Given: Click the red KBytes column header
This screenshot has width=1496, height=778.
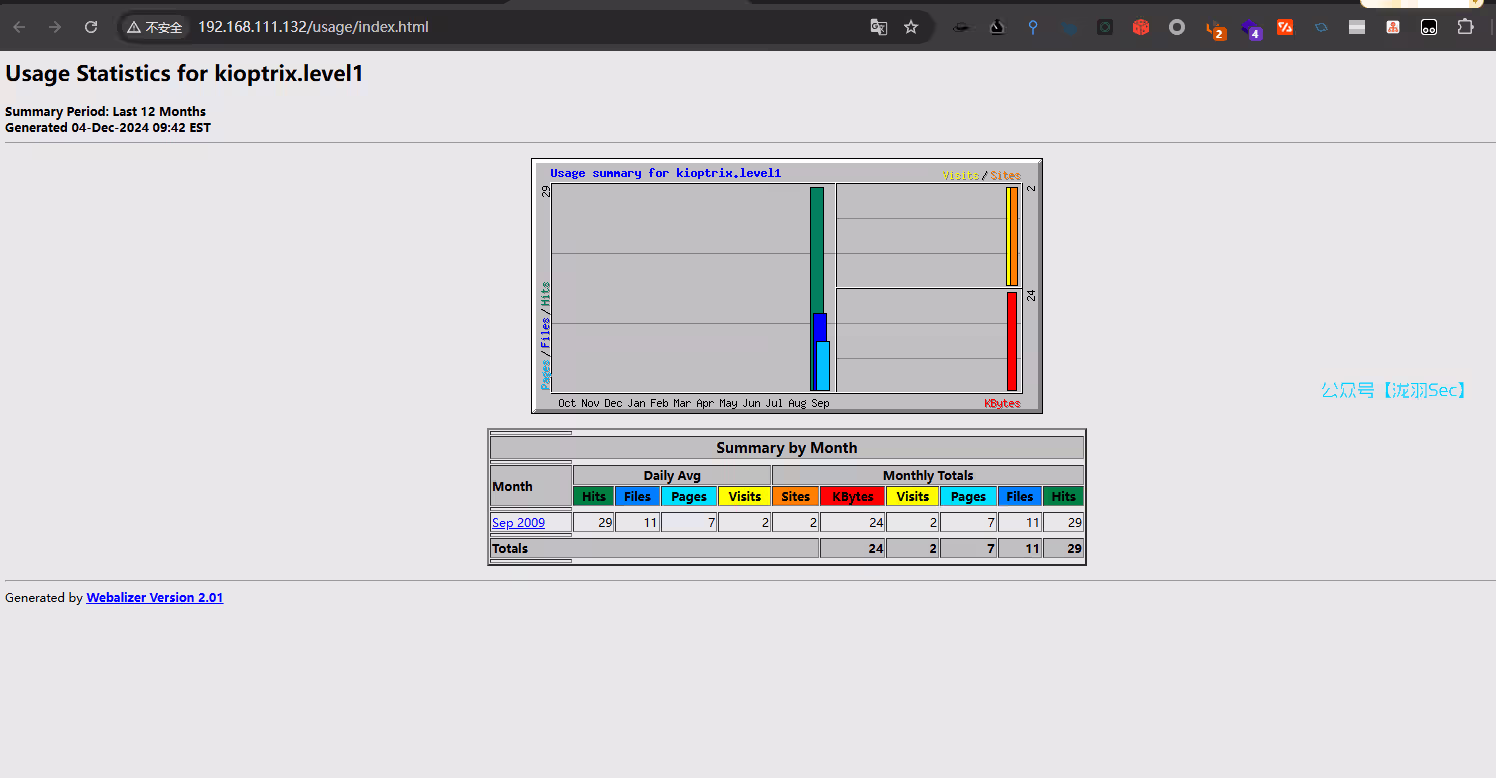Looking at the screenshot, I should coord(852,496).
